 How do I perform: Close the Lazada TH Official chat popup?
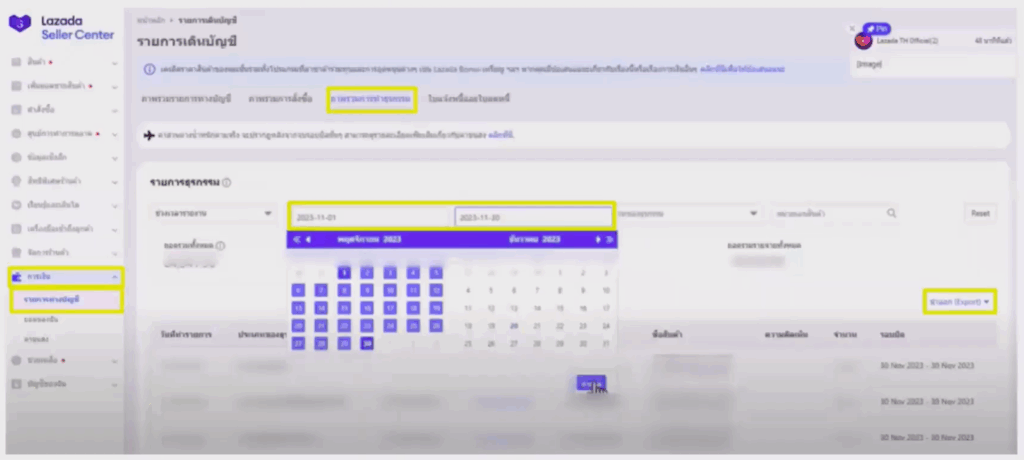pos(852,29)
